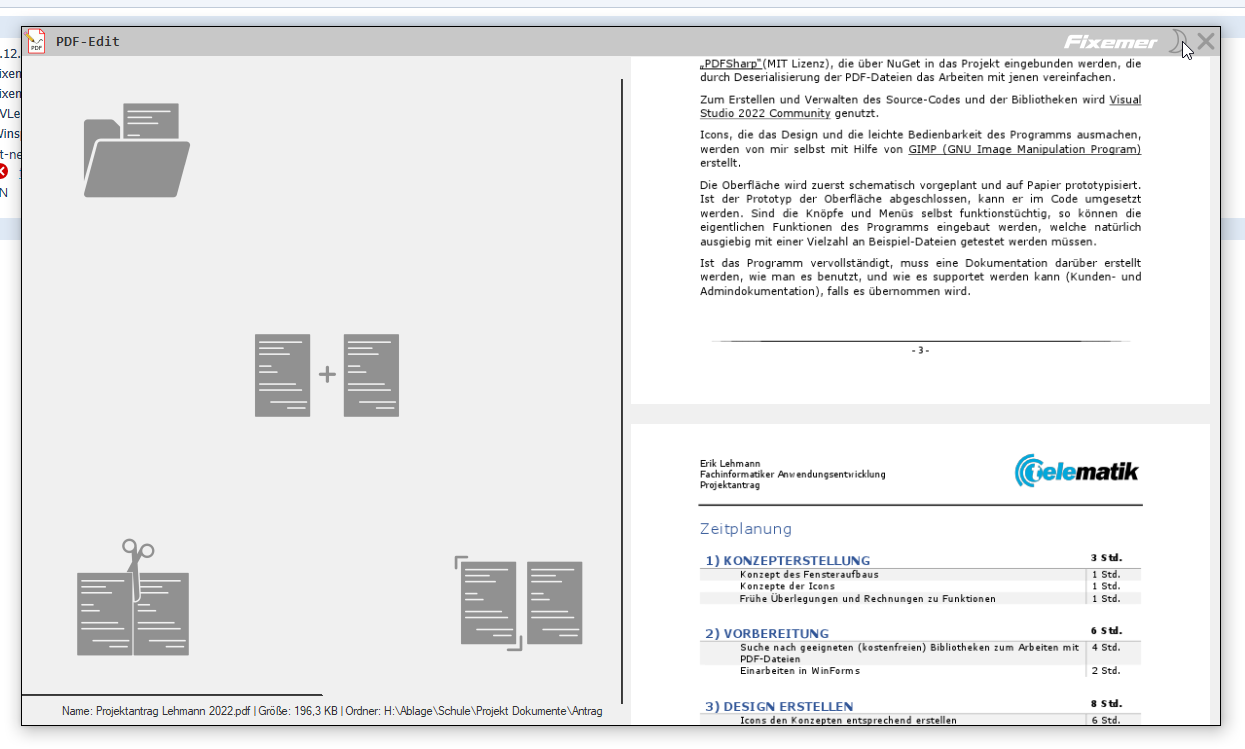Click the GIMP (GNU Image Manipulation Program) link
The width and height of the screenshot is (1245, 749).
click(1024, 149)
